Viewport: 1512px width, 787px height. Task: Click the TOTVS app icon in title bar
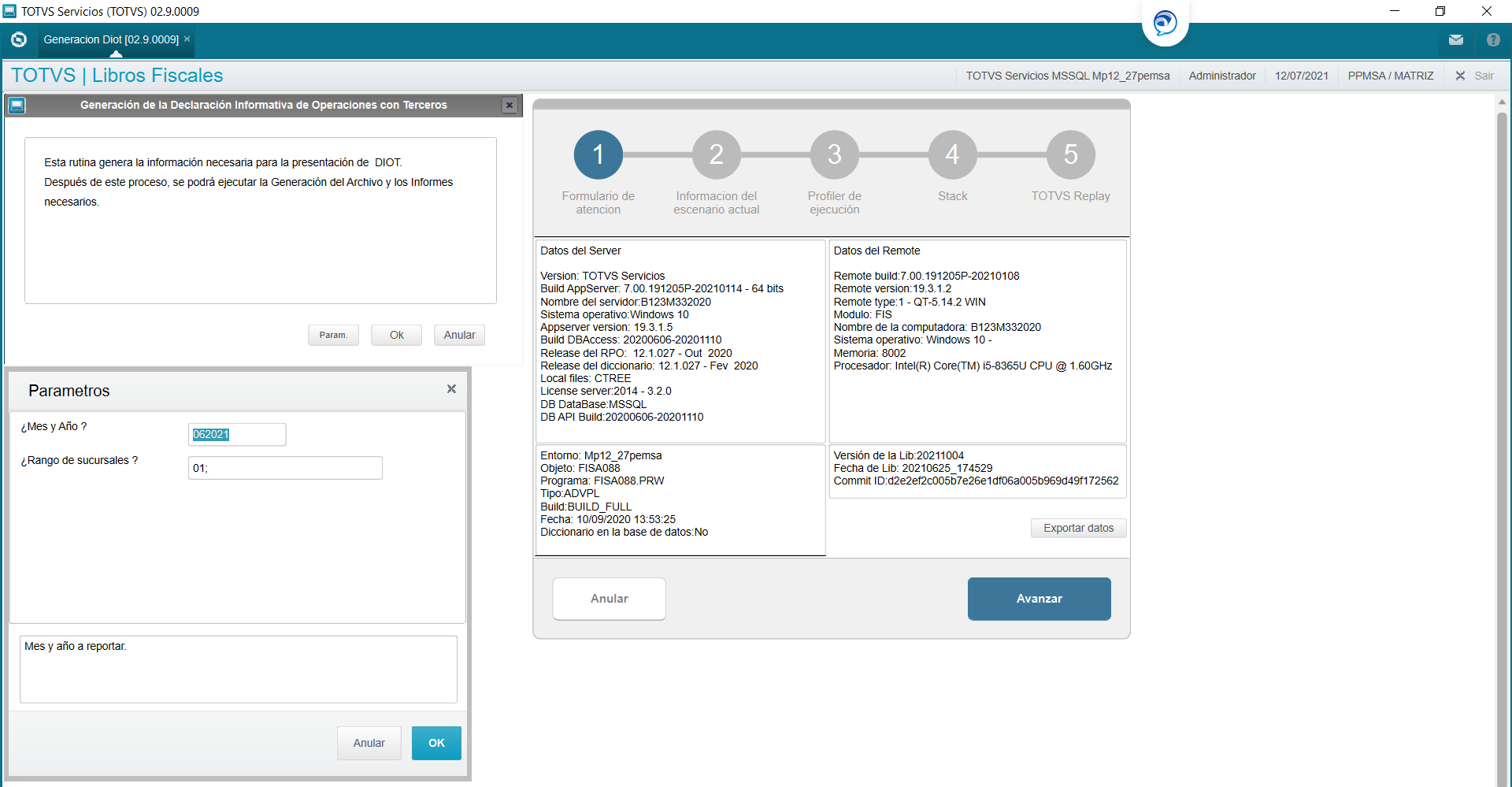pos(9,11)
